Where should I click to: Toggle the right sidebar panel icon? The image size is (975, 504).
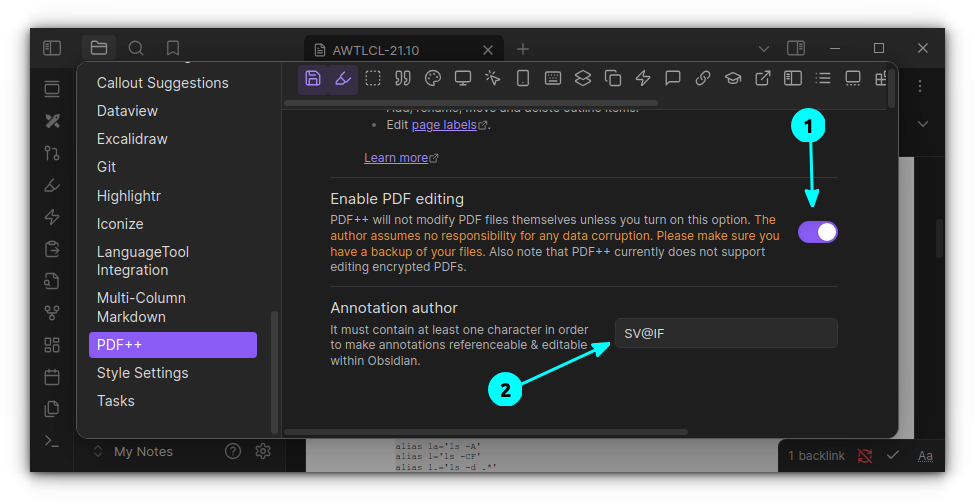[796, 48]
